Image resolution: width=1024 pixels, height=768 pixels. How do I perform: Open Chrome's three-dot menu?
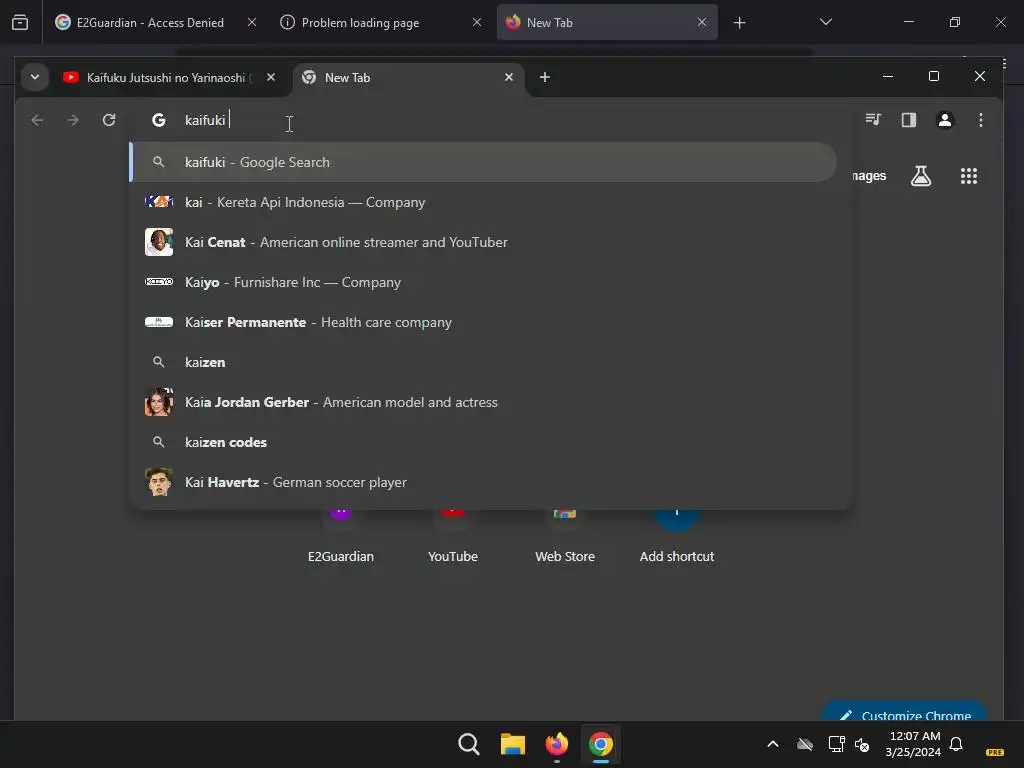tap(981, 120)
